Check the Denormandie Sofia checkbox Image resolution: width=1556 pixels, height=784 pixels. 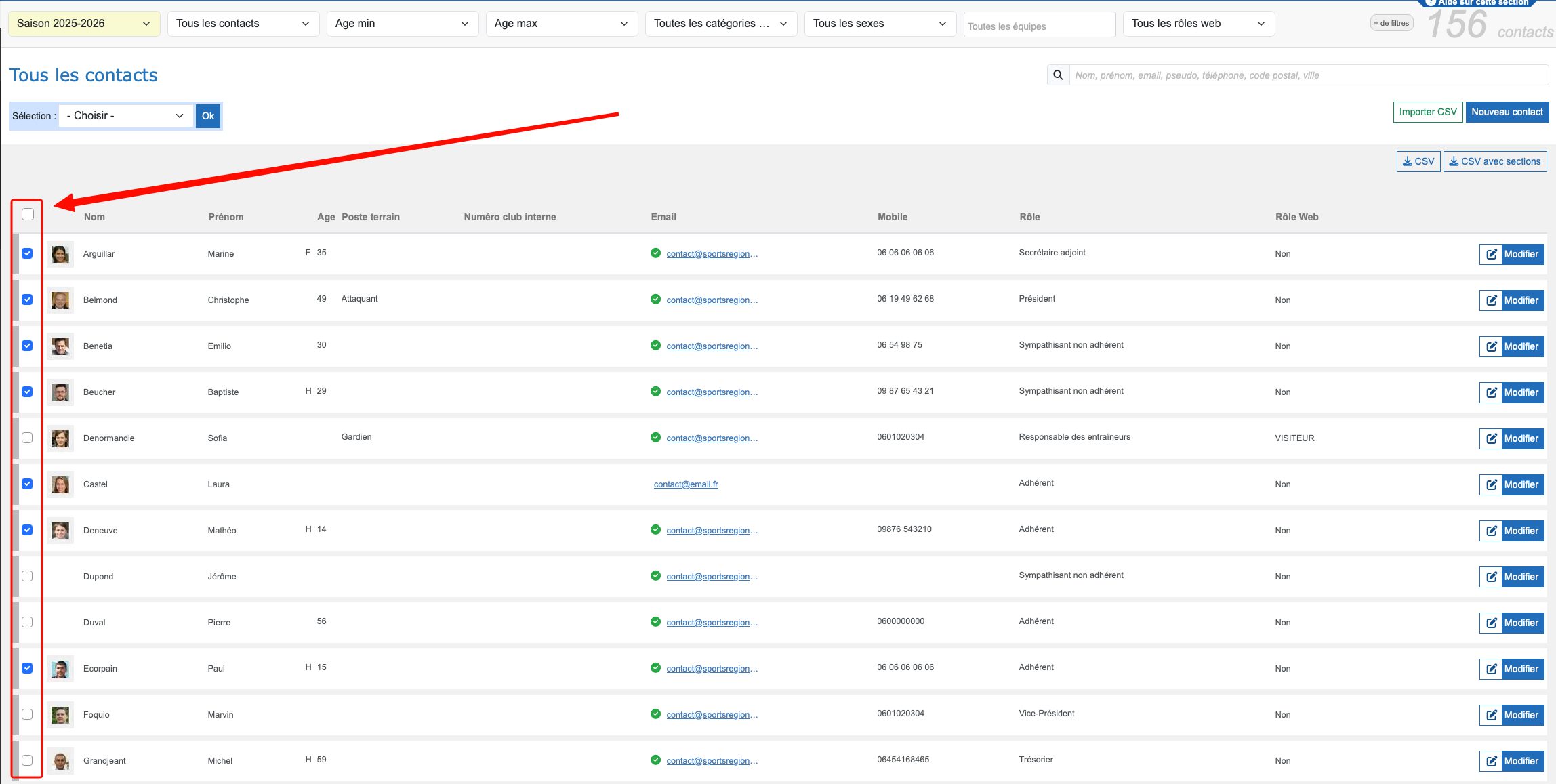click(x=27, y=438)
